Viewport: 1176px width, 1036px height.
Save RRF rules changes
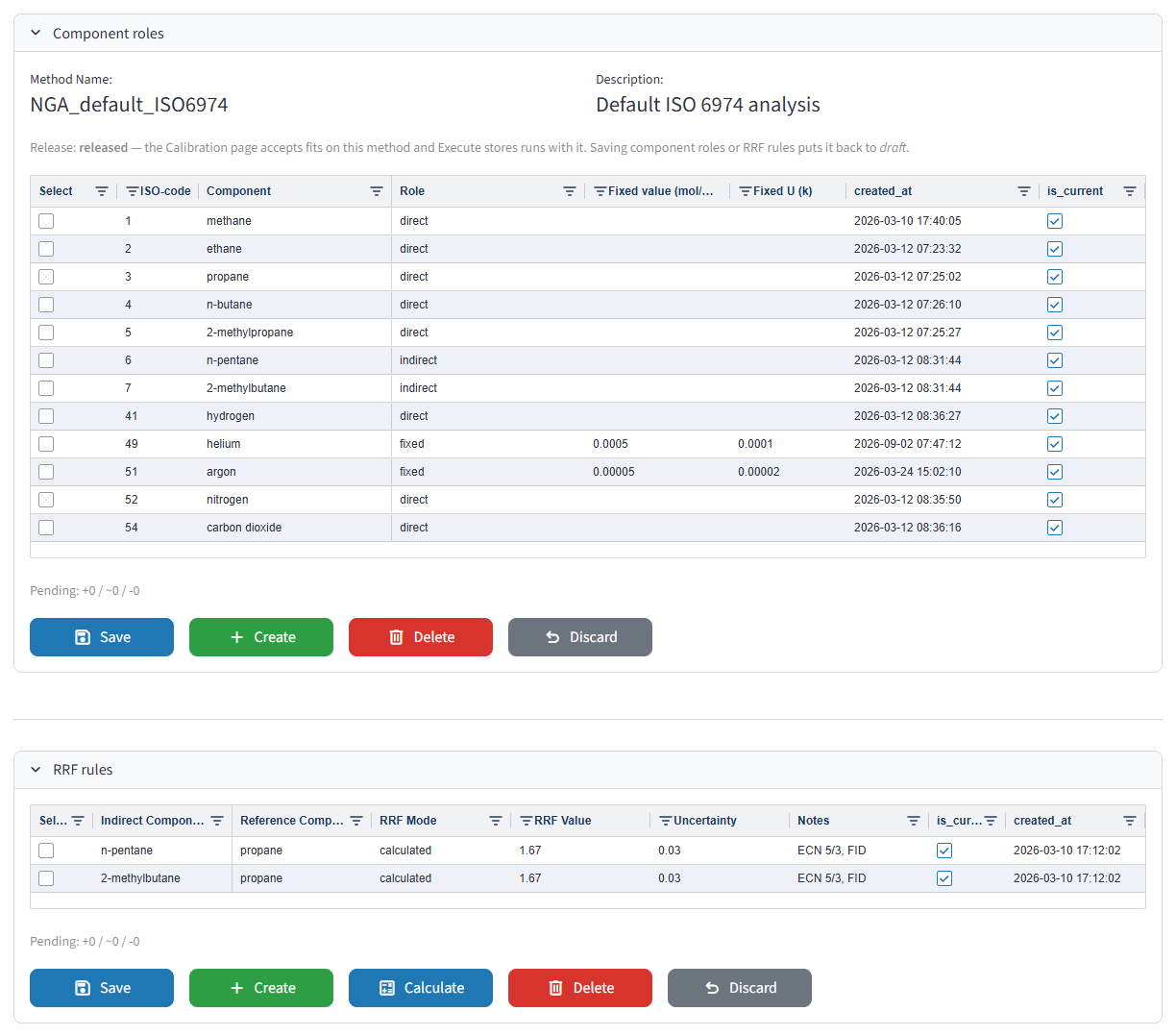(102, 988)
